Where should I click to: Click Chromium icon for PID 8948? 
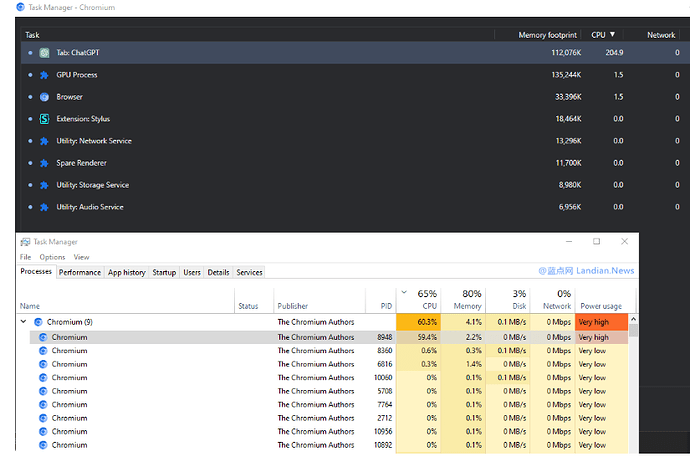pyautogui.click(x=43, y=337)
